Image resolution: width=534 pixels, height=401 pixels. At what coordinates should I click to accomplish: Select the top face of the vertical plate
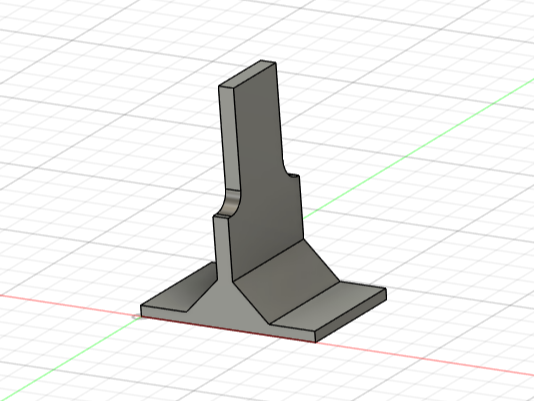[248, 74]
